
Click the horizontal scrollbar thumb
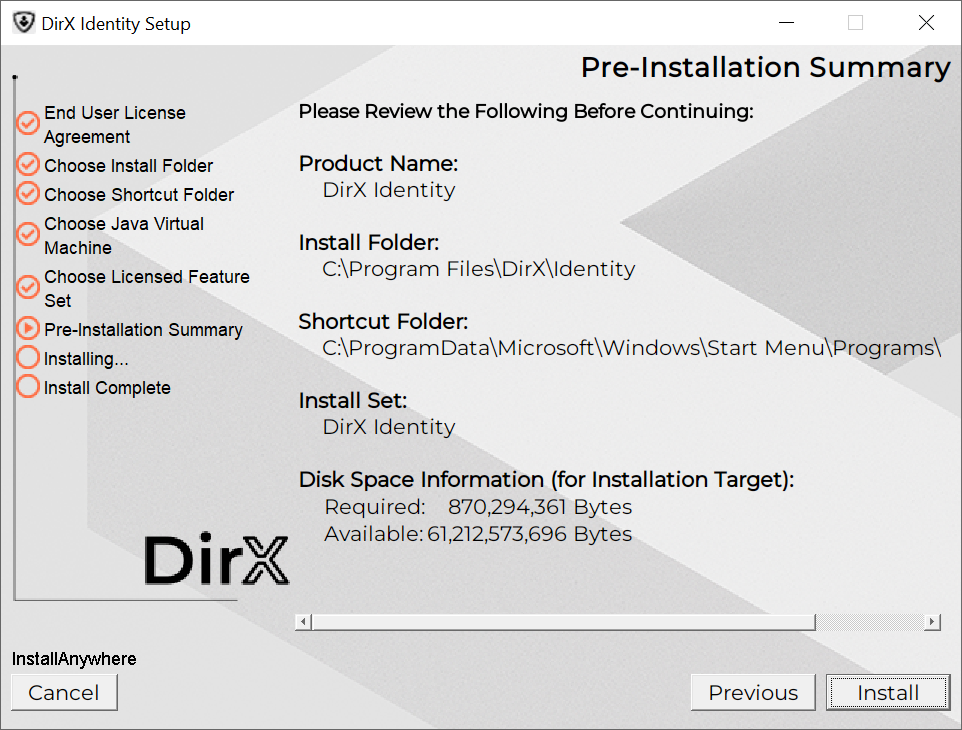pos(563,622)
